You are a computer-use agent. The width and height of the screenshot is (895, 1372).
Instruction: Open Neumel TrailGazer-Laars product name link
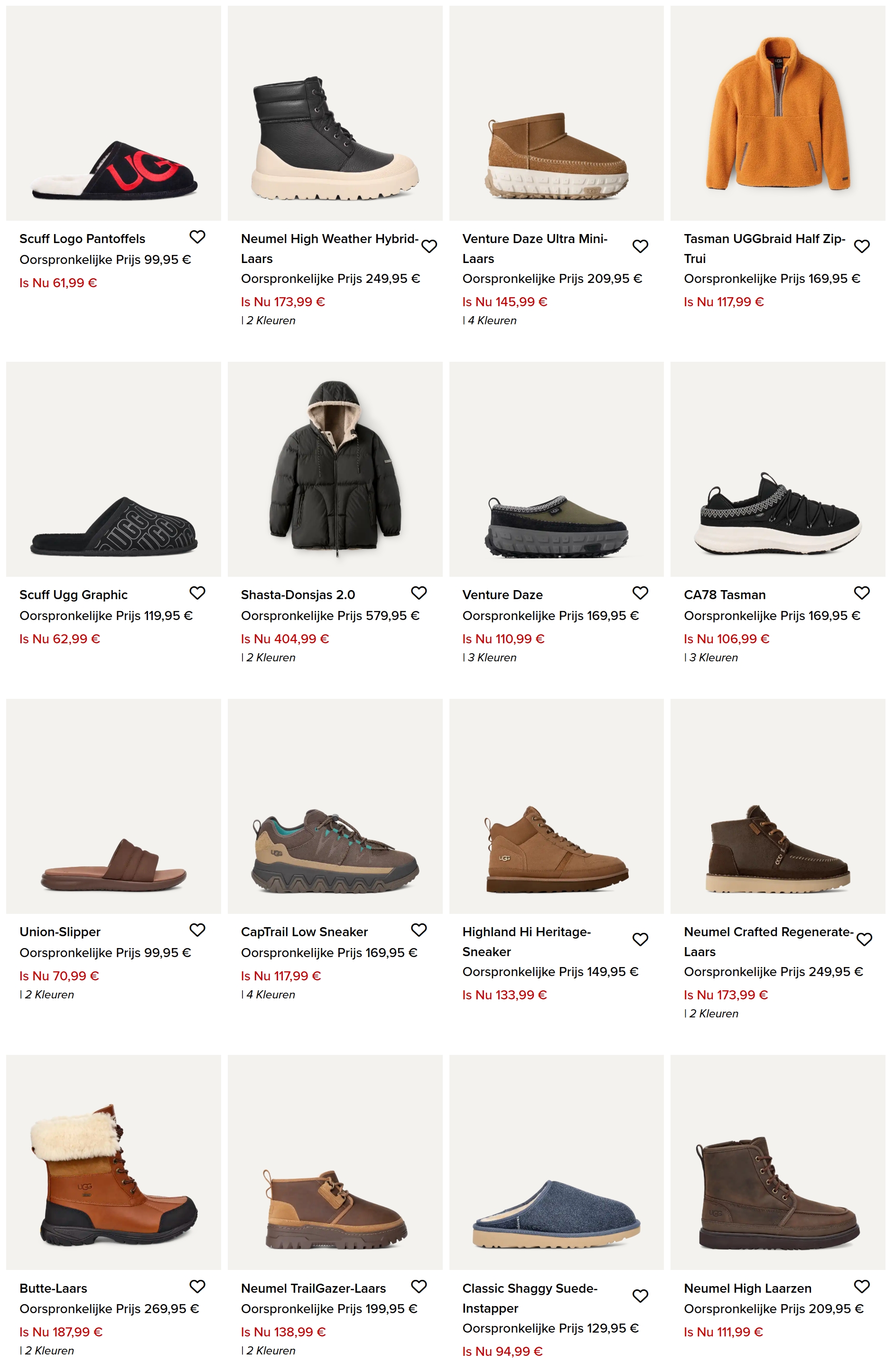(313, 1288)
